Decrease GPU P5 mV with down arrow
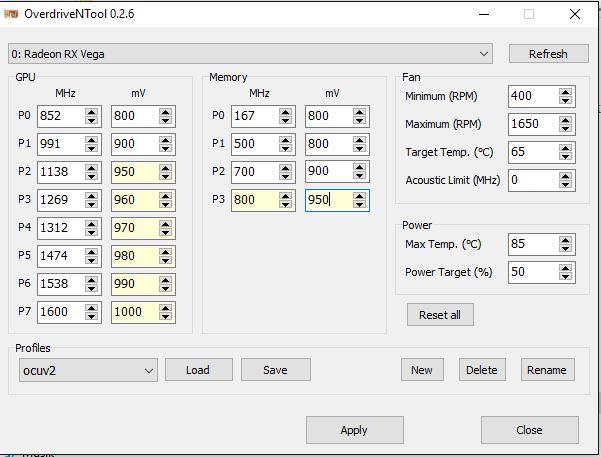 (x=166, y=260)
